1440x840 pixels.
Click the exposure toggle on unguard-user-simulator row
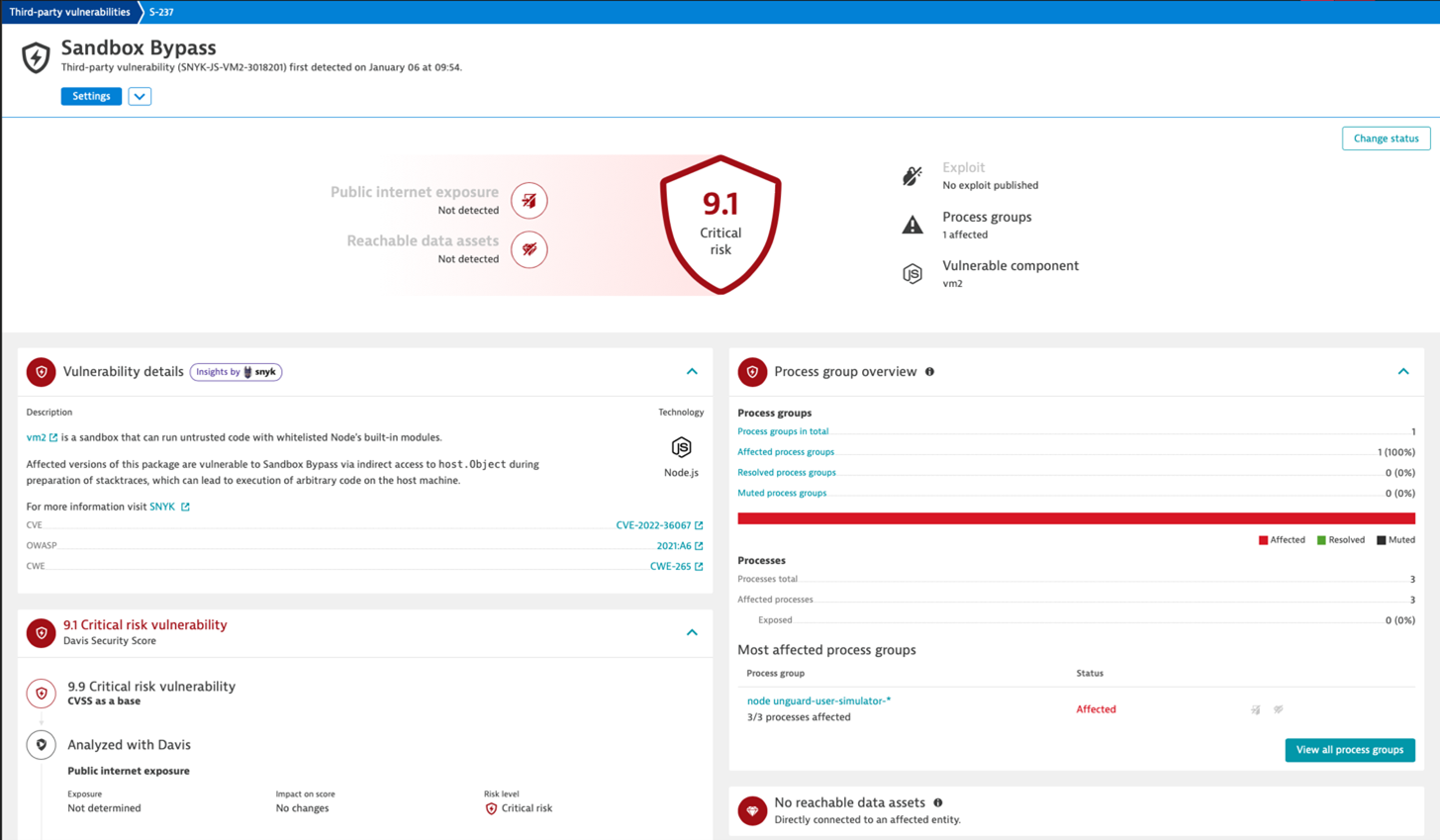point(1255,709)
